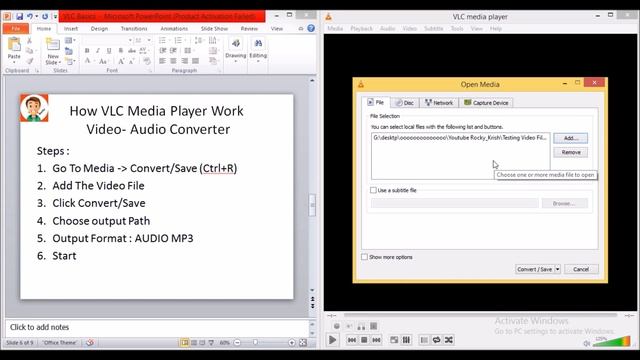The image size is (640, 360).
Task: Click the Undo icon in PowerPoint title bar
Action: (29, 17)
